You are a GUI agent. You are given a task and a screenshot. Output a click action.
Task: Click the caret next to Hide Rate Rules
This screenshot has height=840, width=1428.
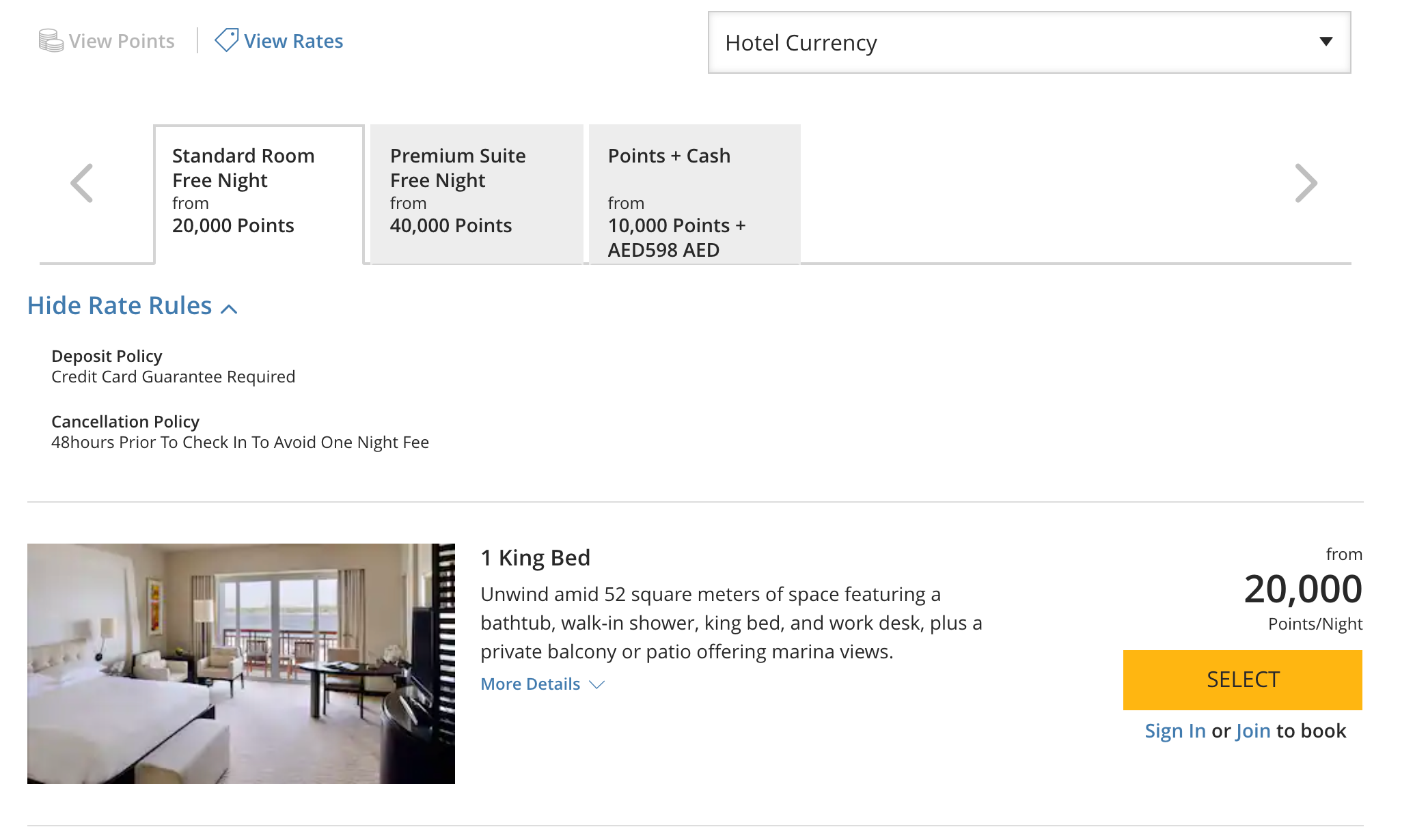[230, 309]
